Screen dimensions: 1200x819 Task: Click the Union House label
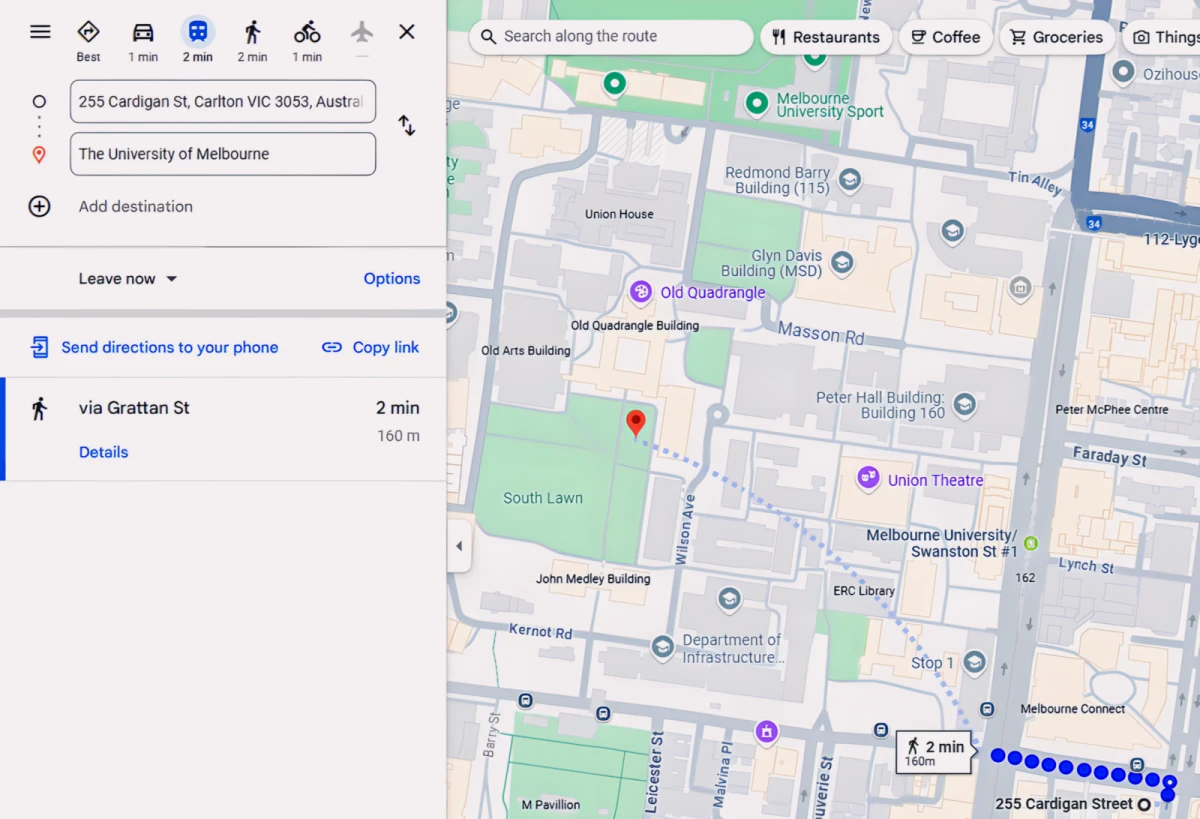click(x=619, y=214)
